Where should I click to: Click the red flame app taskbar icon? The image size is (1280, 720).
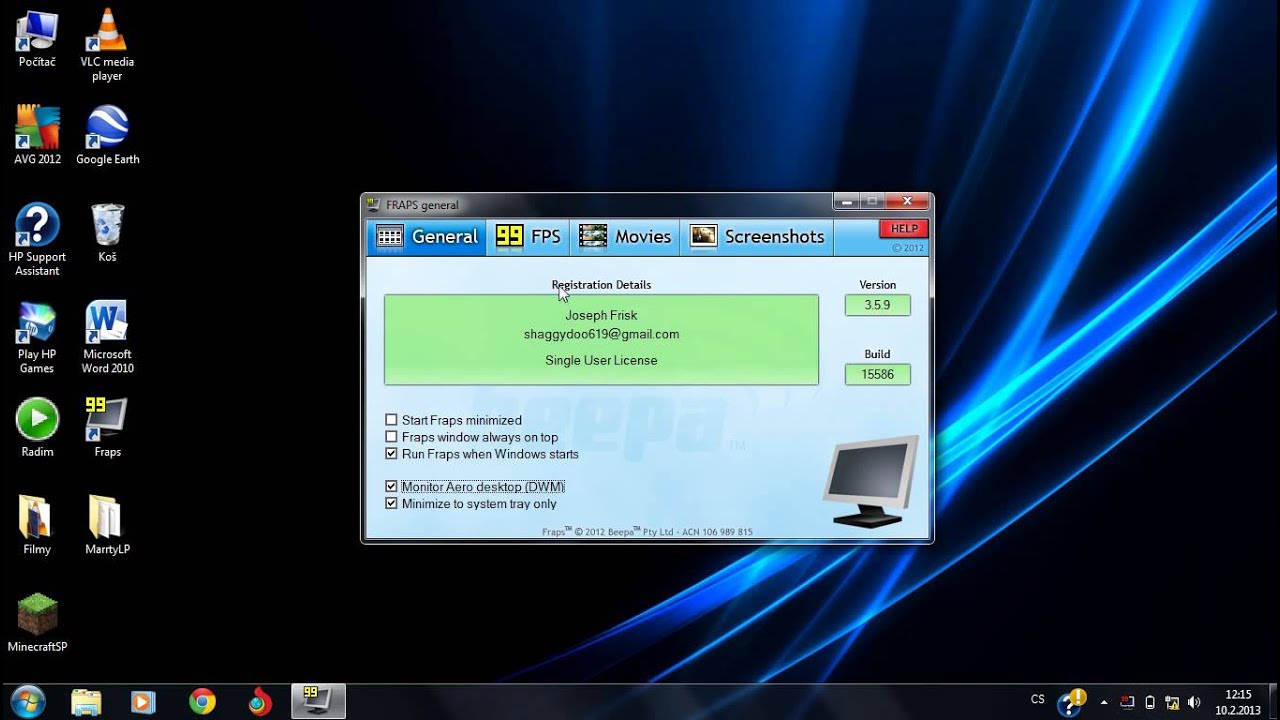[x=260, y=702]
